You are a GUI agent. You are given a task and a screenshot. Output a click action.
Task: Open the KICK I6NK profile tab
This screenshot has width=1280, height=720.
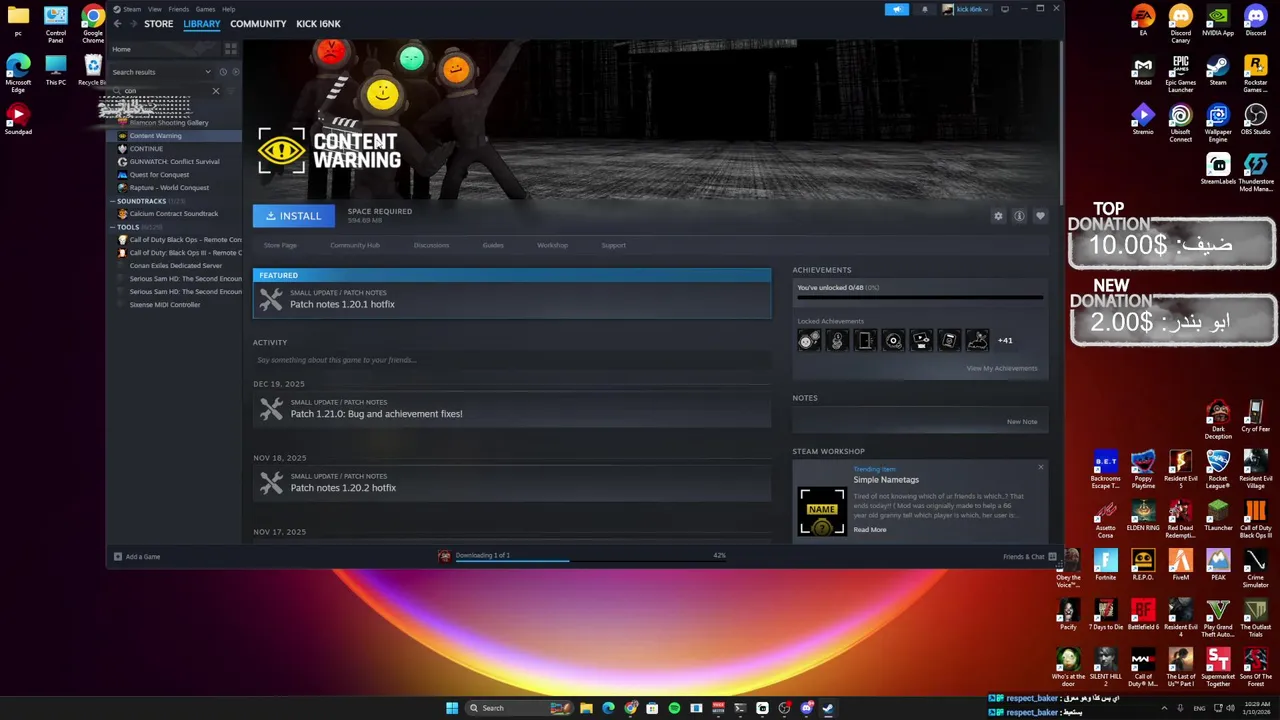[318, 24]
